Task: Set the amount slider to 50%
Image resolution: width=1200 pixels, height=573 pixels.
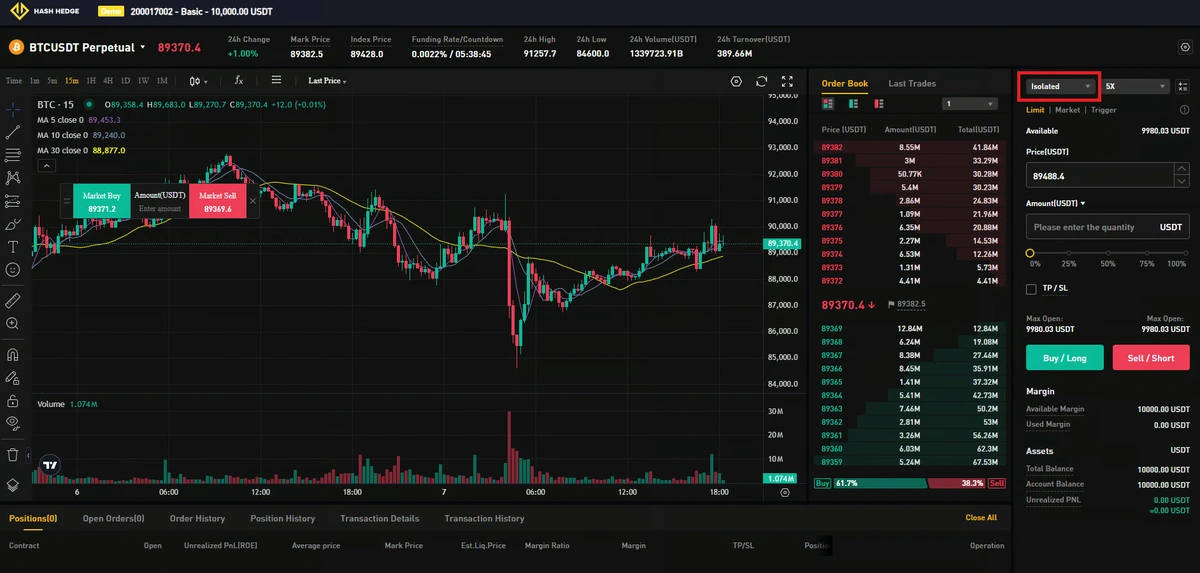Action: 1108,254
